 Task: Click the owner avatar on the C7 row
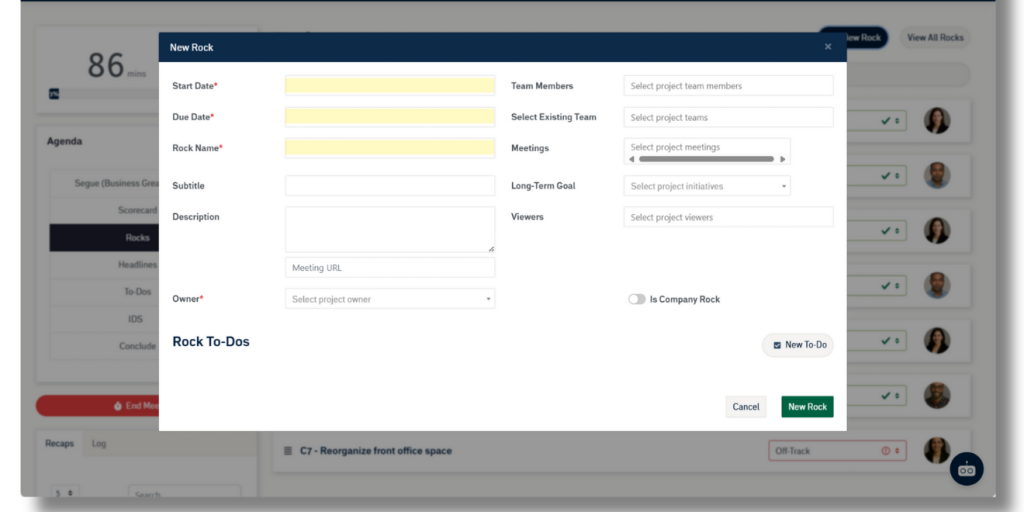[x=936, y=450]
